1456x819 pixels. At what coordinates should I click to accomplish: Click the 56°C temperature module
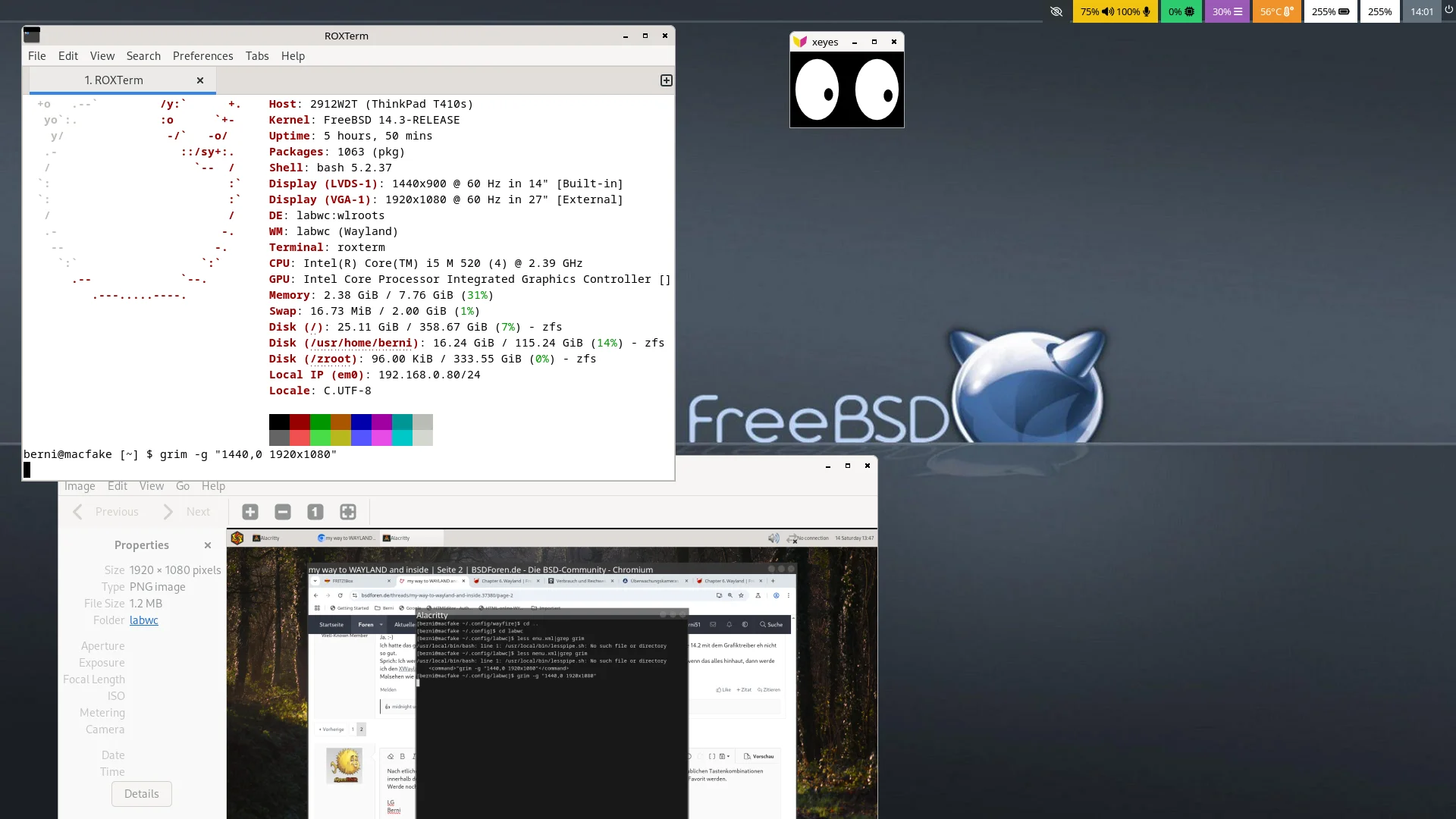[x=1276, y=11]
